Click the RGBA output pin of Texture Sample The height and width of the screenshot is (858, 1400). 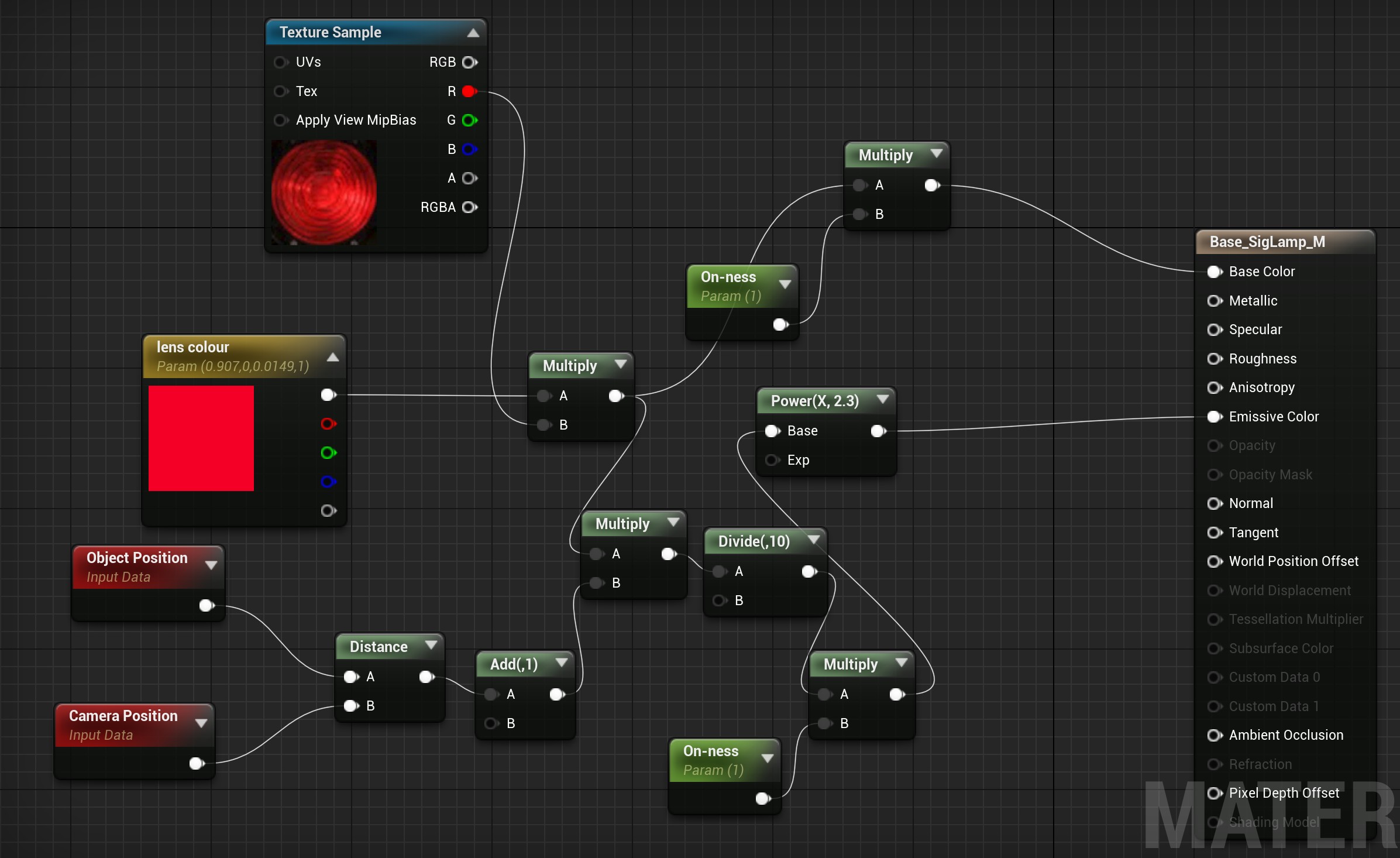click(469, 207)
